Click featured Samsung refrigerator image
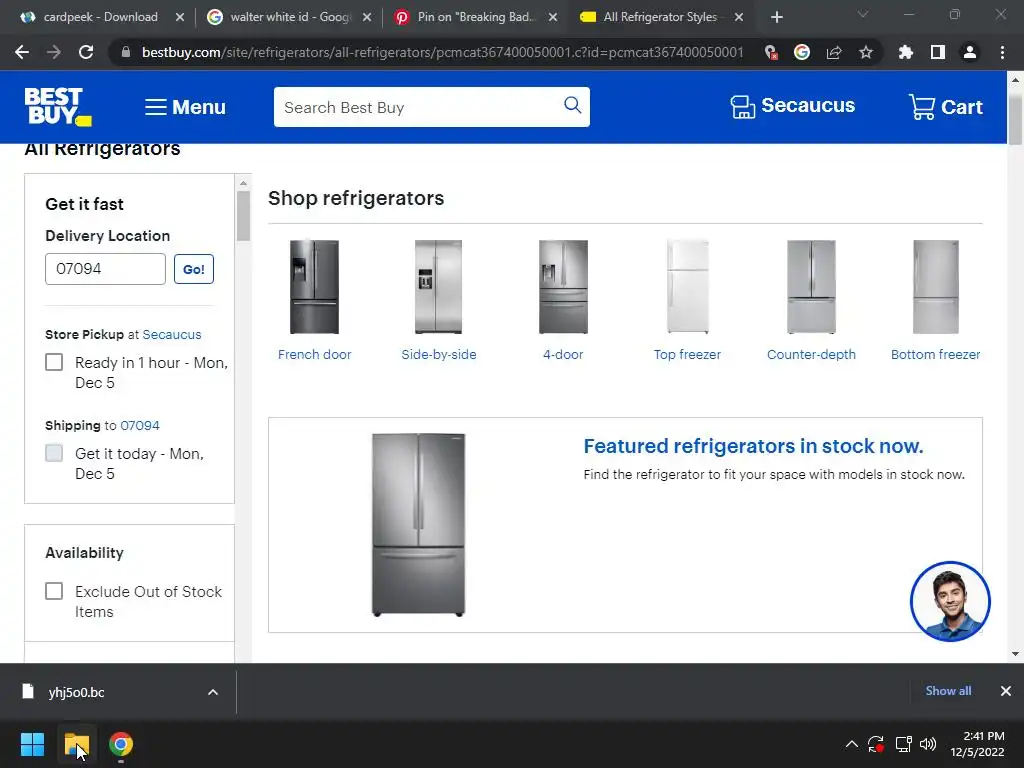The width and height of the screenshot is (1024, 768). (418, 524)
